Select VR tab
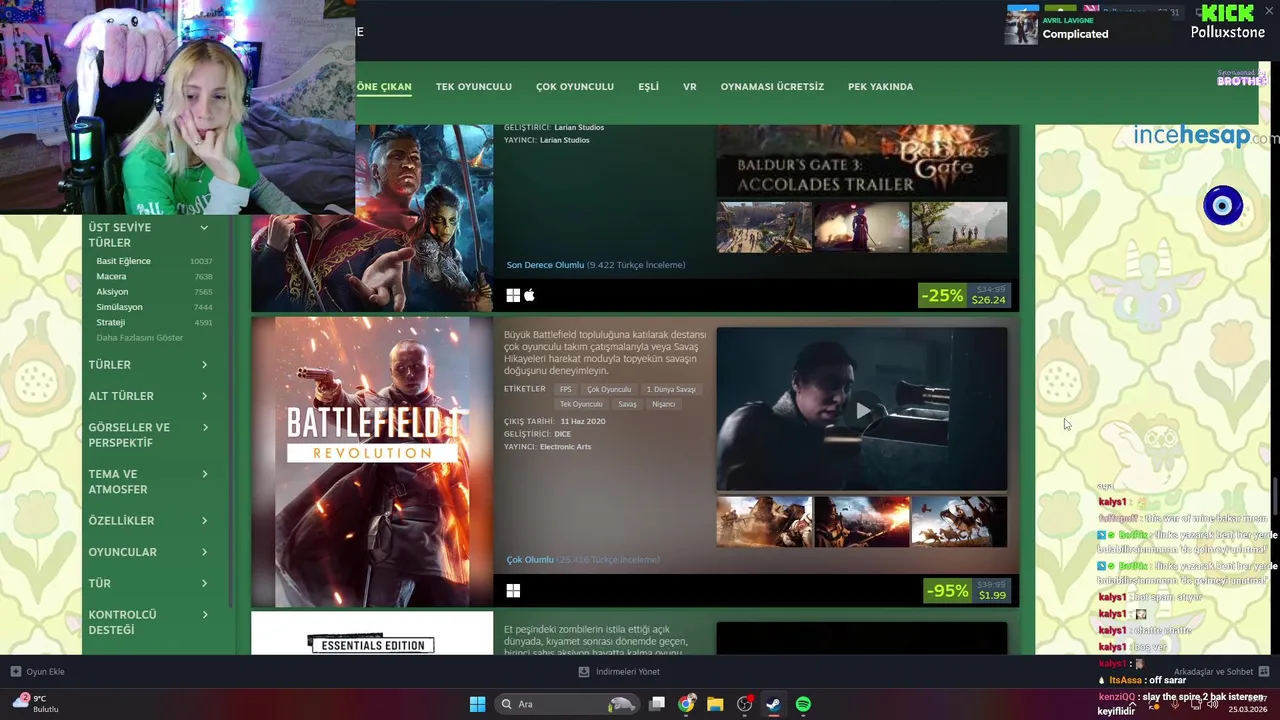The height and width of the screenshot is (720, 1280). coord(690,87)
